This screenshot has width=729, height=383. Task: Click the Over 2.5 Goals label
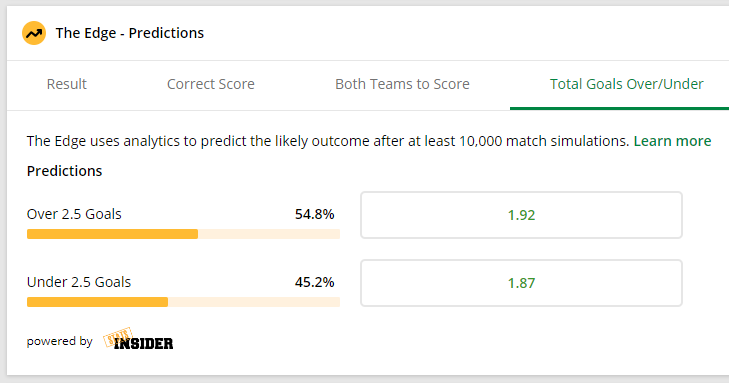click(x=74, y=214)
